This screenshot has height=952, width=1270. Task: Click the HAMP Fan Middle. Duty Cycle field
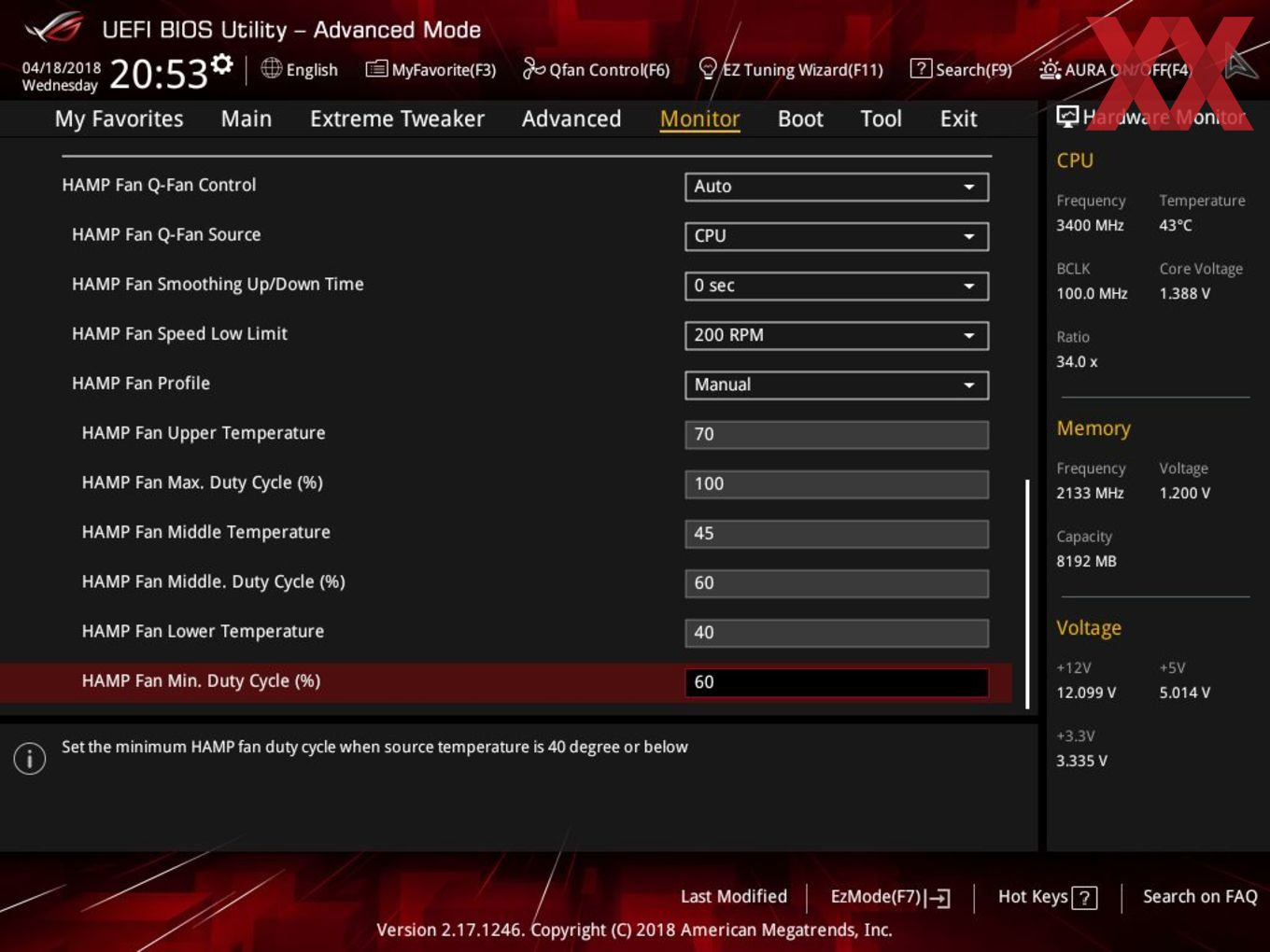(837, 582)
